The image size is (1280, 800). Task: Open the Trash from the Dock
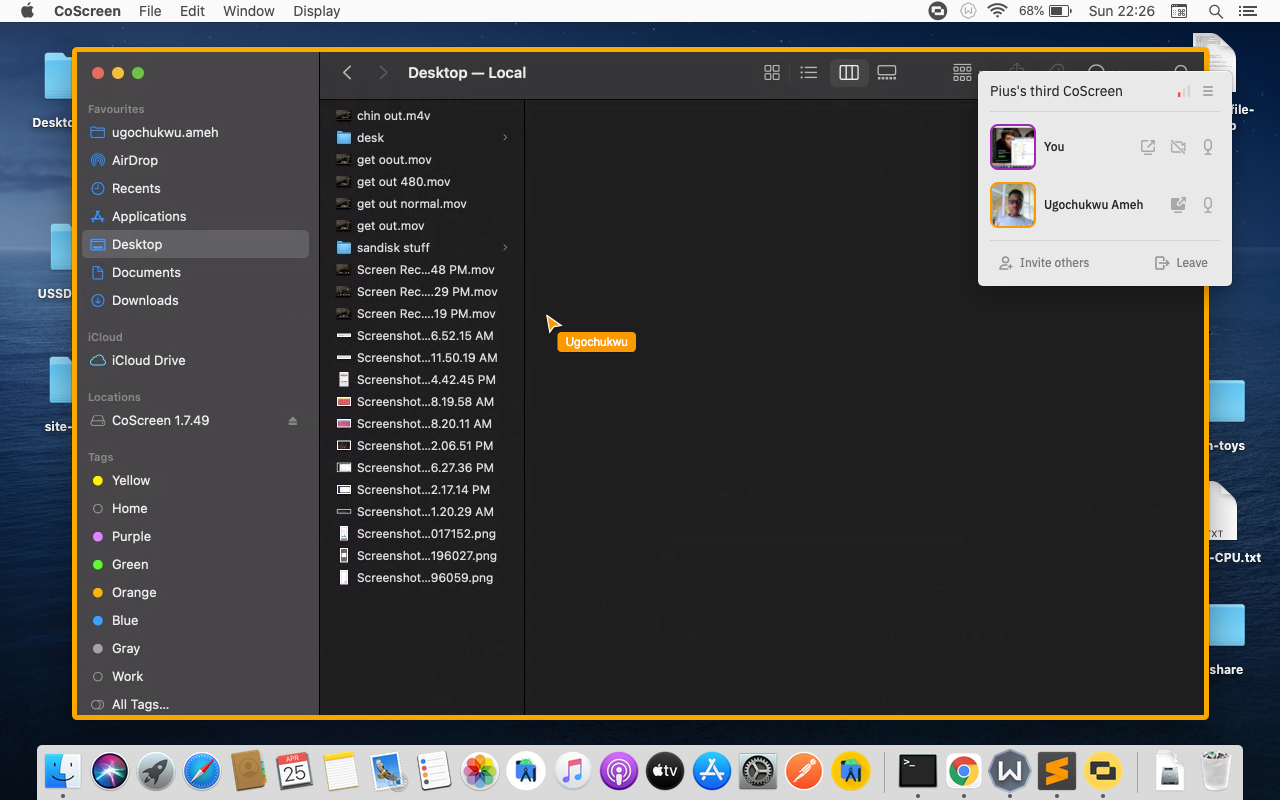pyautogui.click(x=1216, y=771)
